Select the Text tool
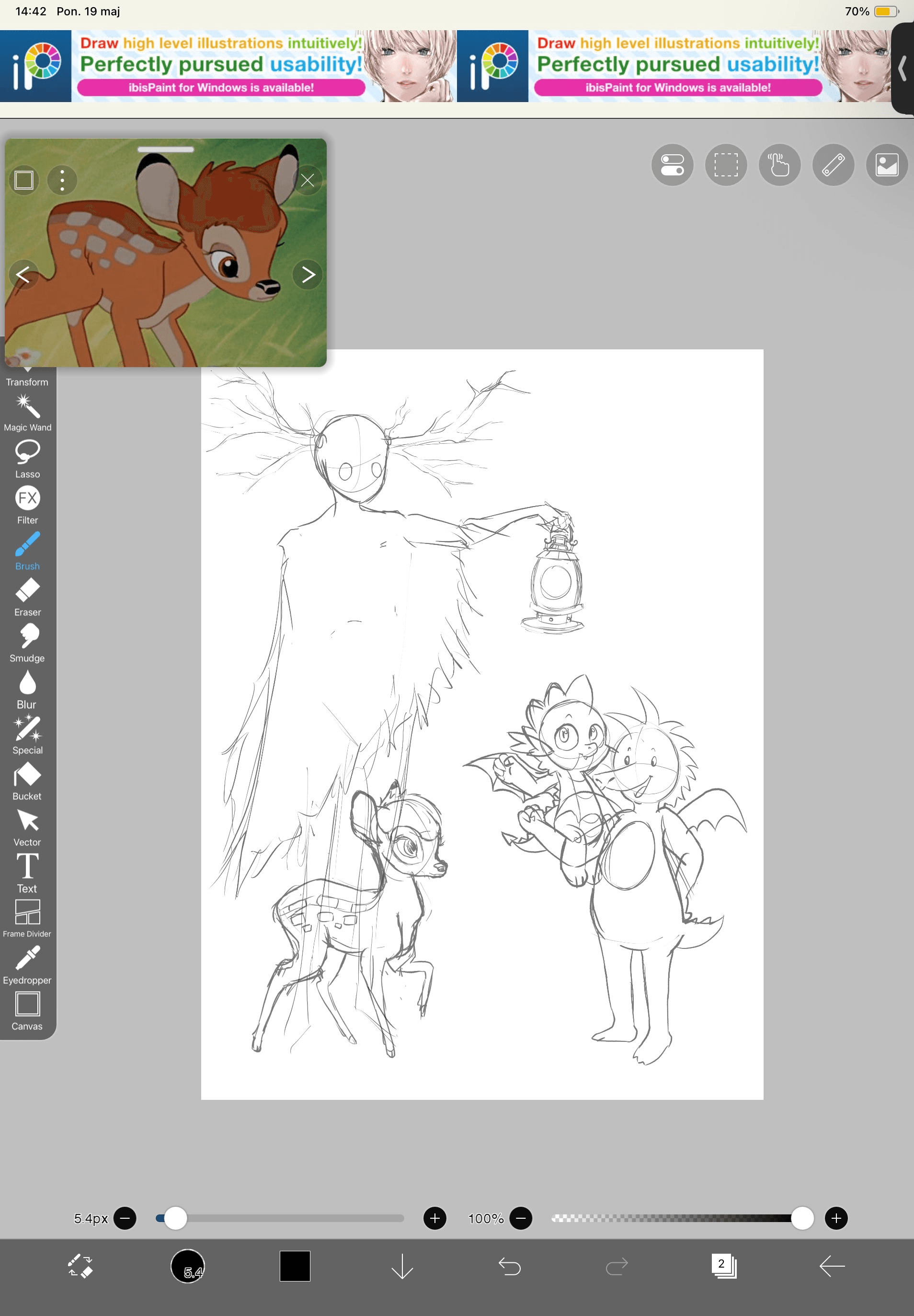 27,873
